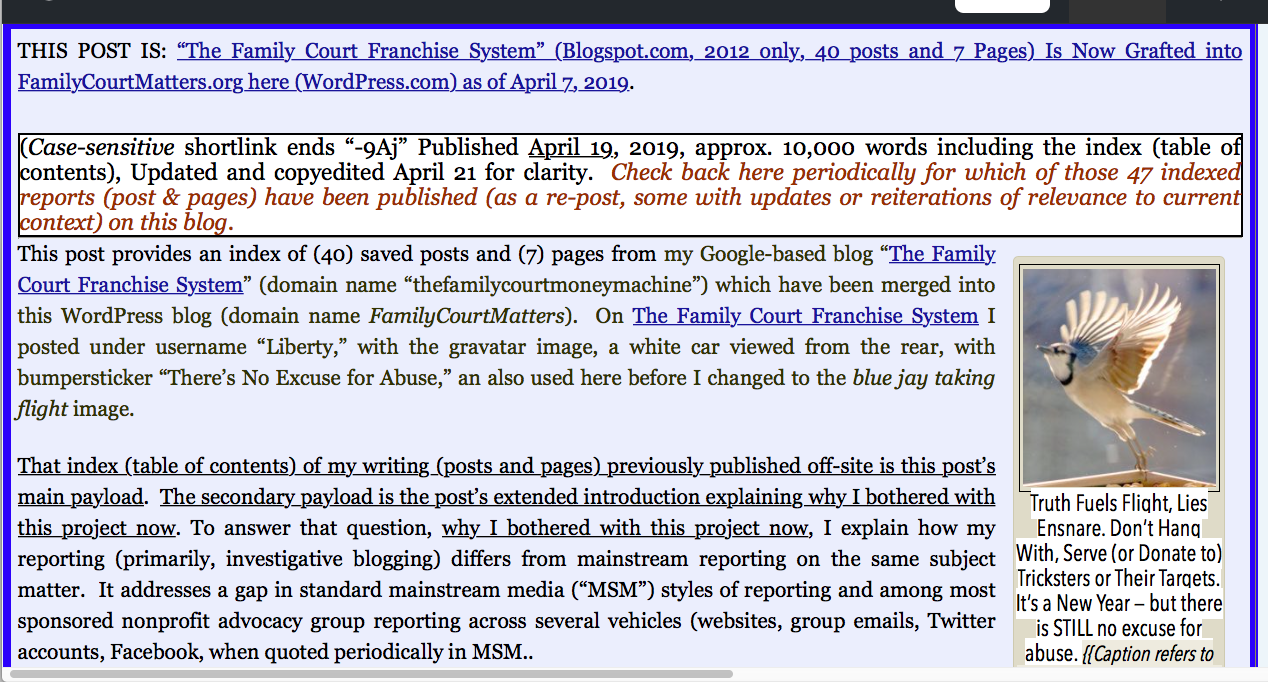1268x682 pixels.
Task: Click the italic 'blue jay taking' phrase
Action: click(923, 378)
